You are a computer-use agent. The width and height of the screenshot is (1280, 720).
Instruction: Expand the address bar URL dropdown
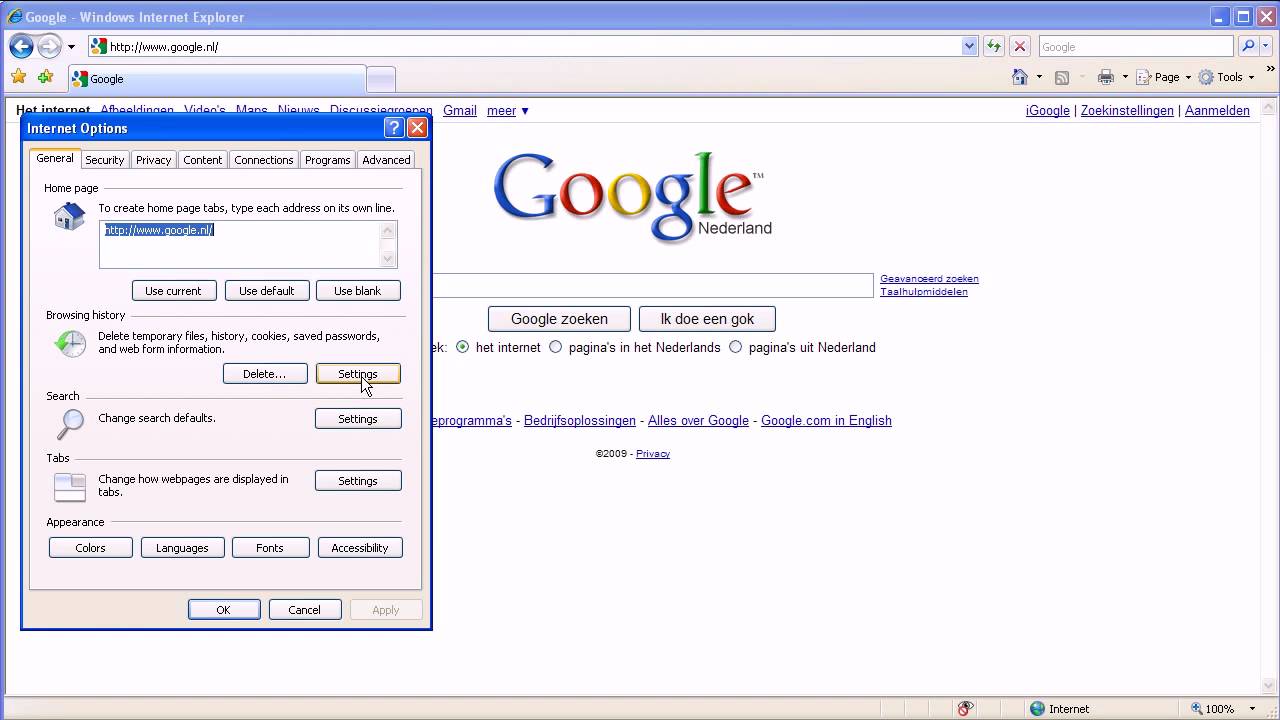point(969,46)
